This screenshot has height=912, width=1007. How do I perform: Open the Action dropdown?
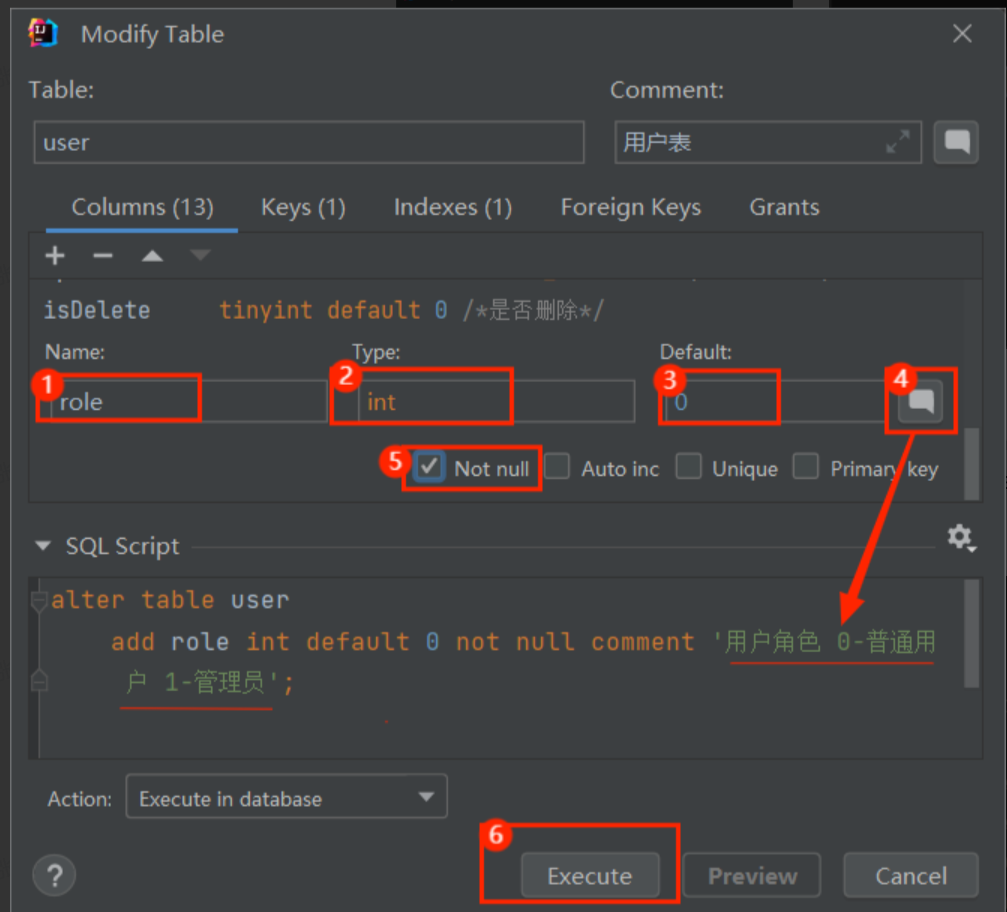pyautogui.click(x=286, y=798)
